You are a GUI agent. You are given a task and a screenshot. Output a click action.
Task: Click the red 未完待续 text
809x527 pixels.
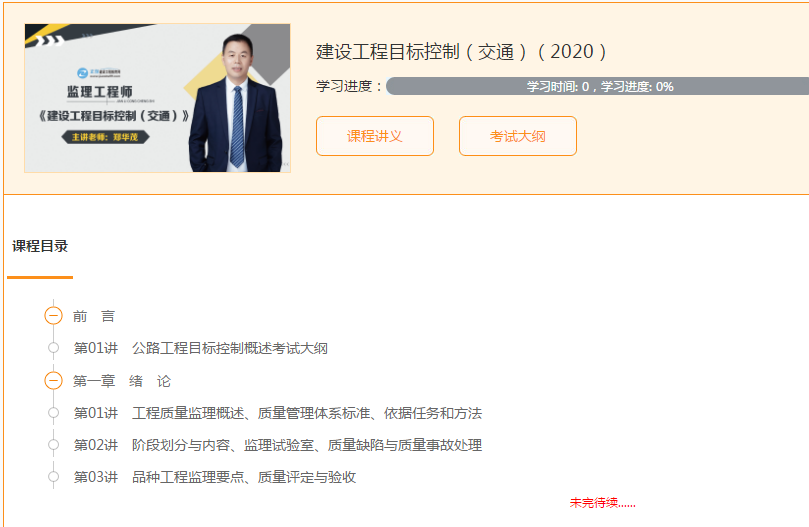(x=602, y=503)
